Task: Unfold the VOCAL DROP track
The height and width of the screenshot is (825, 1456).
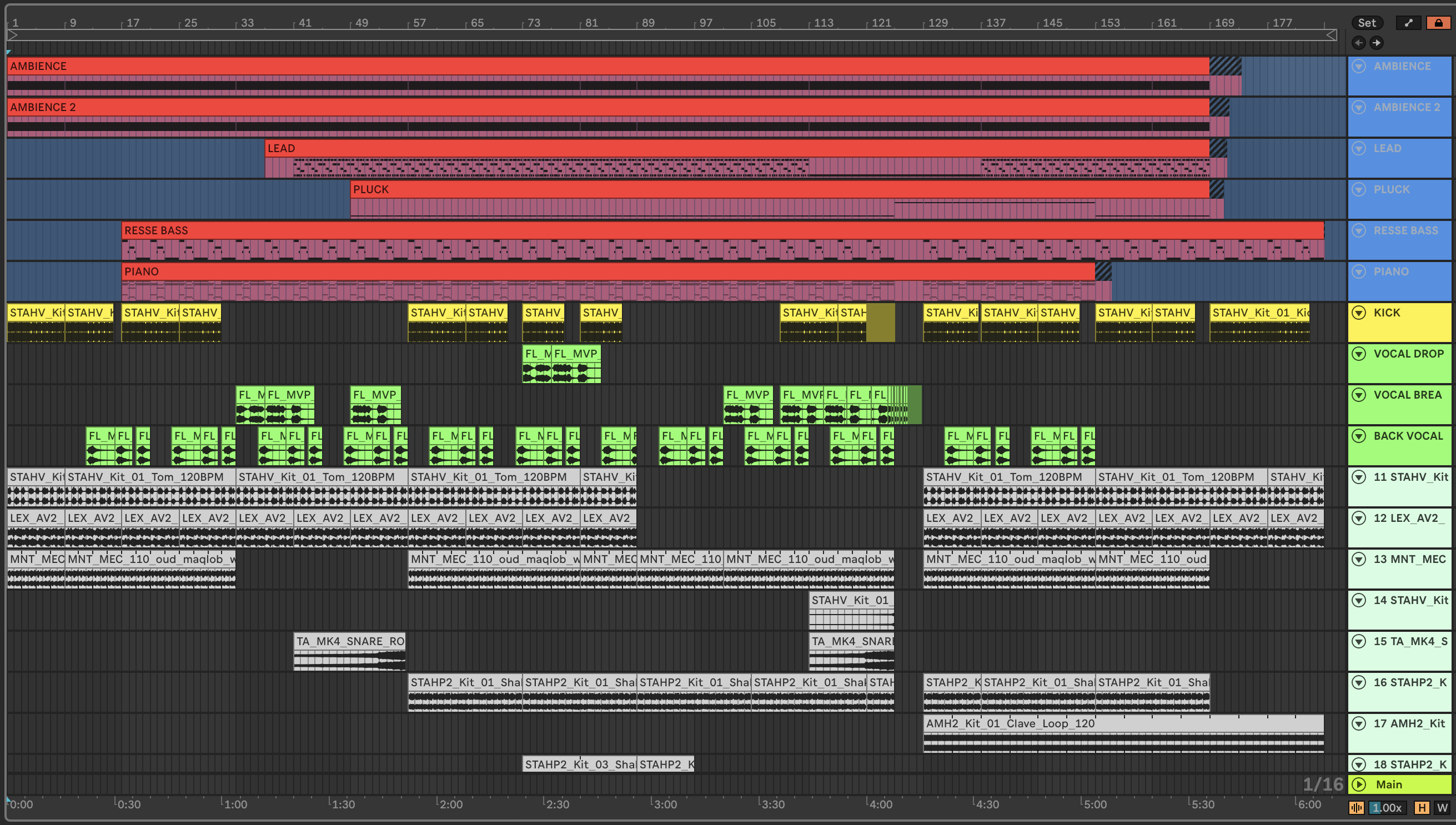Action: click(x=1359, y=354)
